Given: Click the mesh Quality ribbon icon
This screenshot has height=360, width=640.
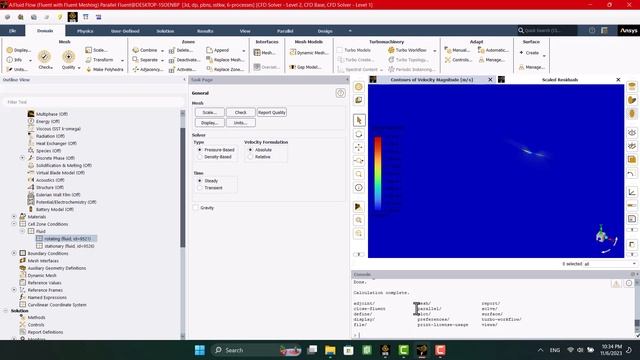Looking at the screenshot, I should click(x=69, y=57).
